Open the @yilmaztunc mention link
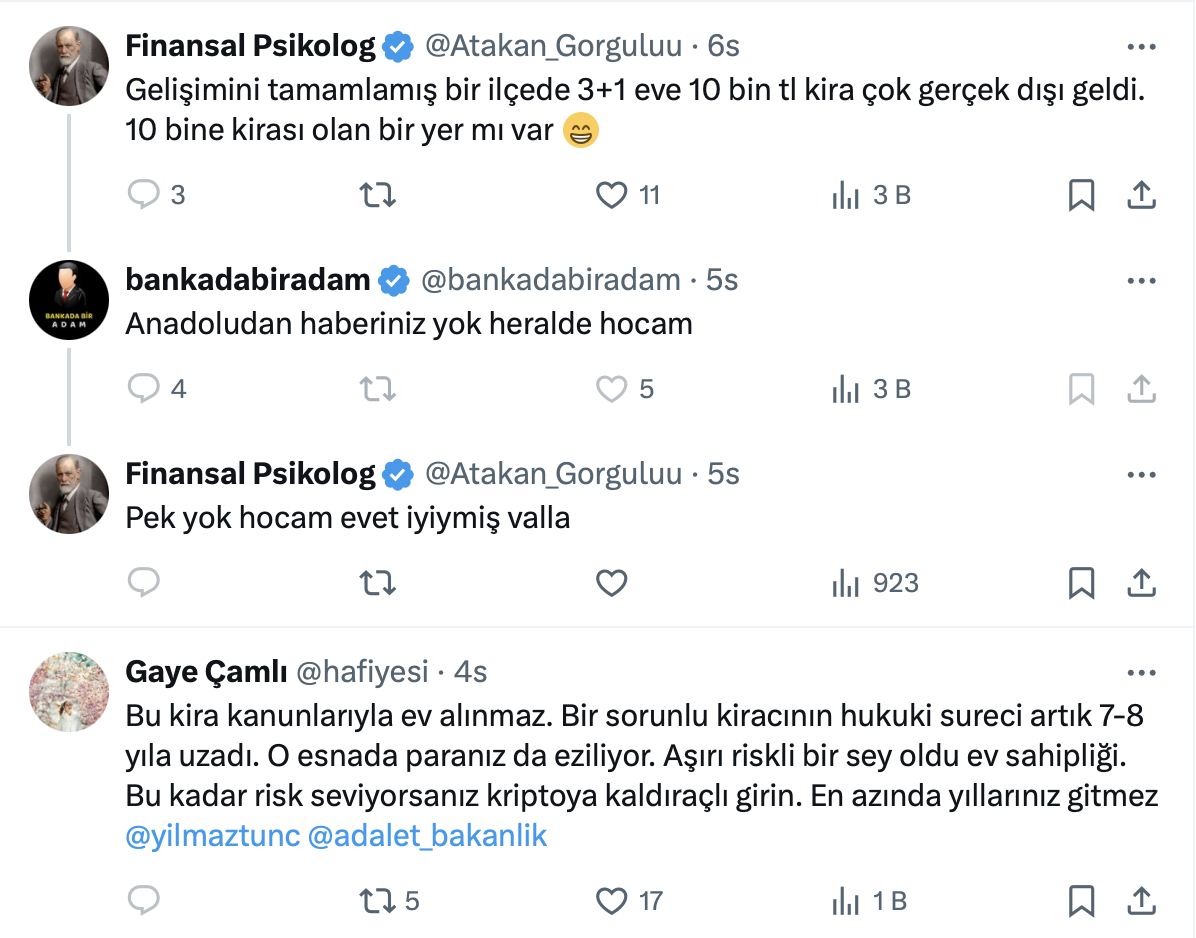The image size is (1196, 938). (x=213, y=835)
